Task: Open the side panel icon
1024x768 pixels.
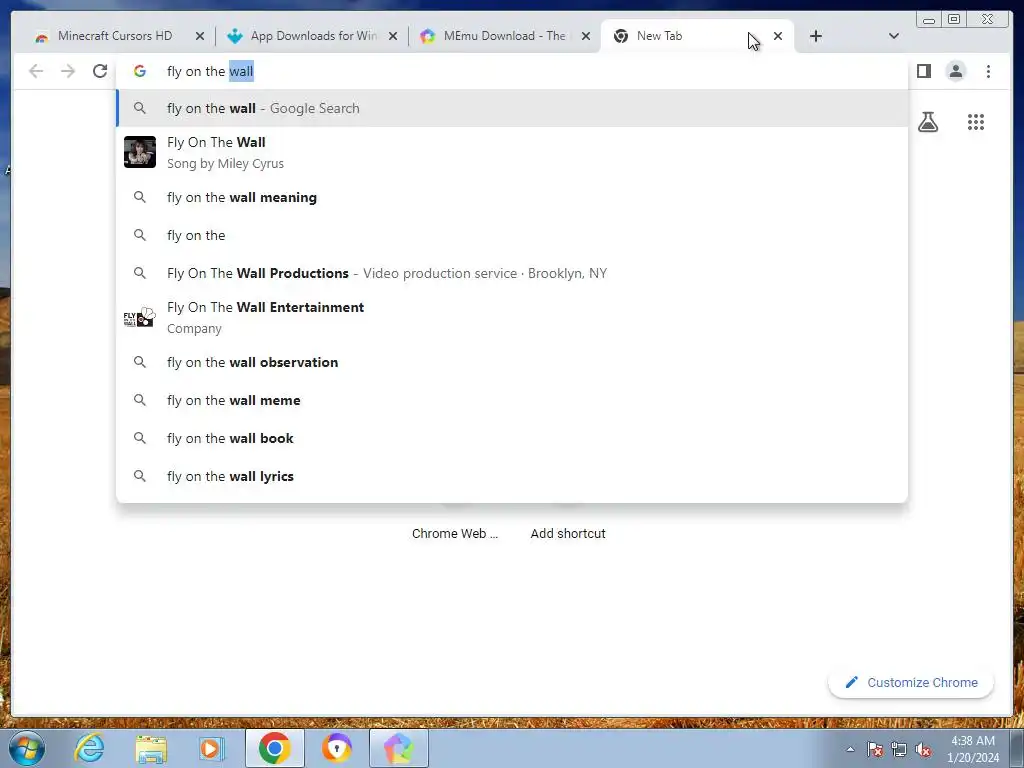Action: point(923,71)
